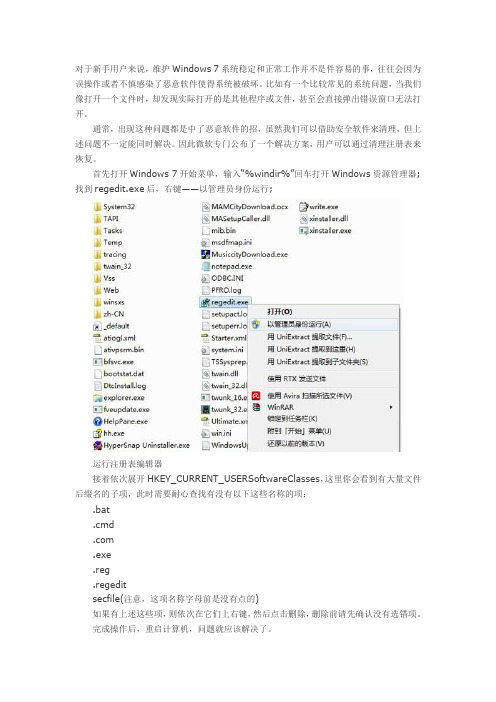Click the ".reg" line in the document
The width and height of the screenshot is (496, 702).
point(101,570)
